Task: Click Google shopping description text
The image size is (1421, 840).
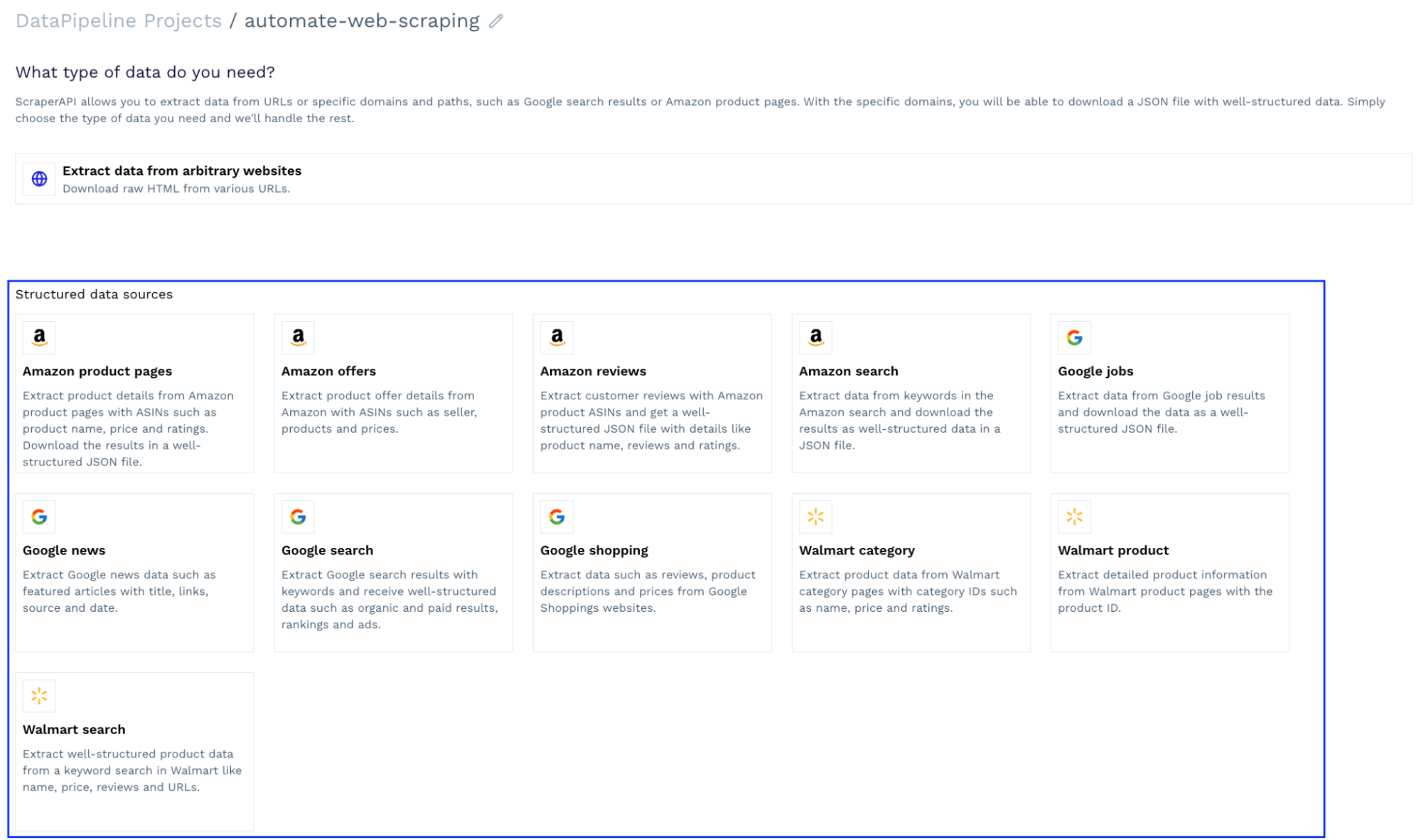Action: (x=648, y=591)
